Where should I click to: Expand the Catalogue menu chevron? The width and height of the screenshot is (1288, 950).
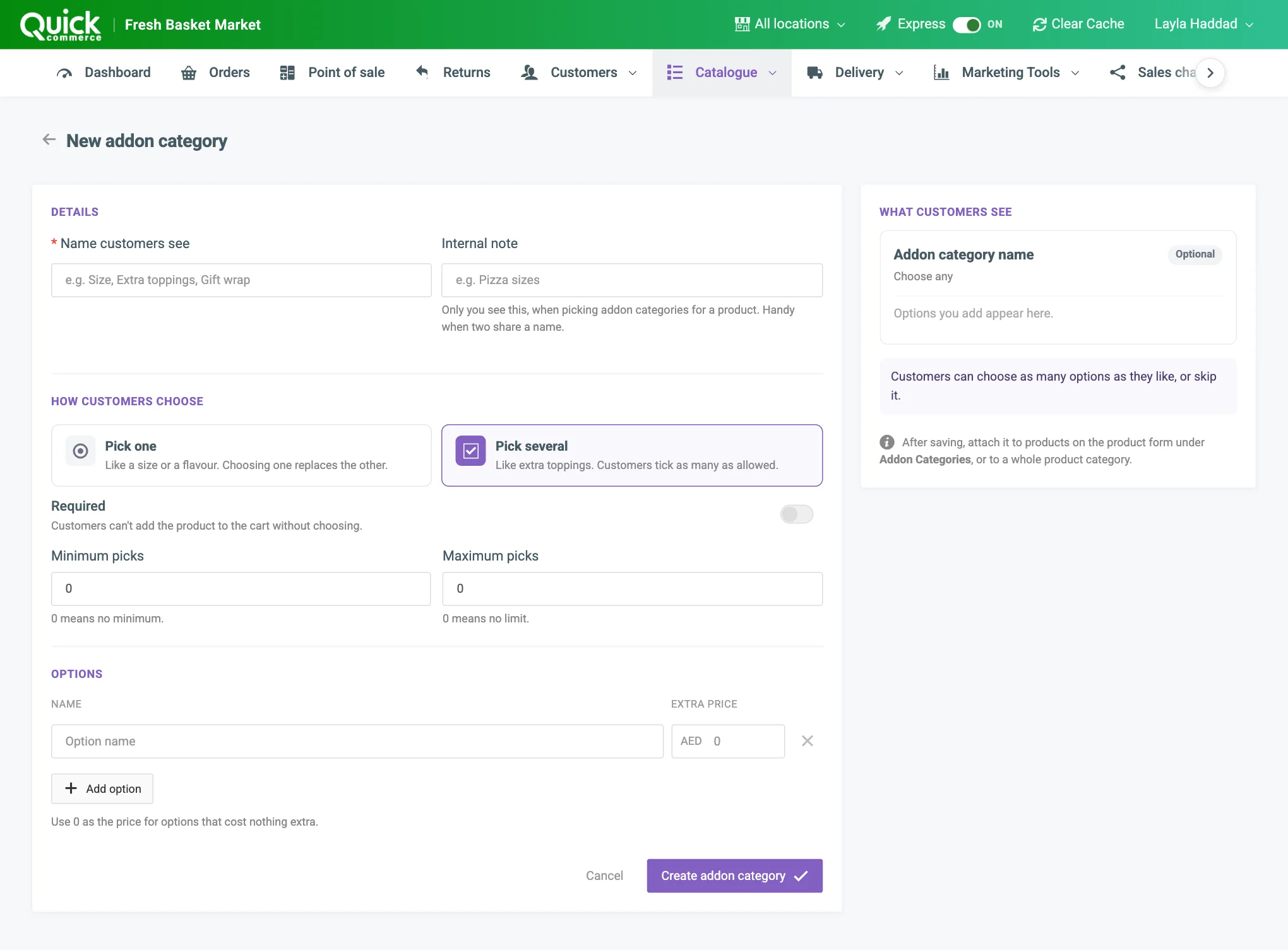(772, 73)
